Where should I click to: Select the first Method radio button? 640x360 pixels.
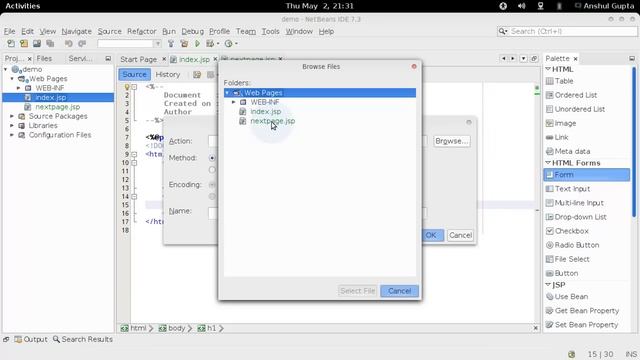[x=212, y=158]
